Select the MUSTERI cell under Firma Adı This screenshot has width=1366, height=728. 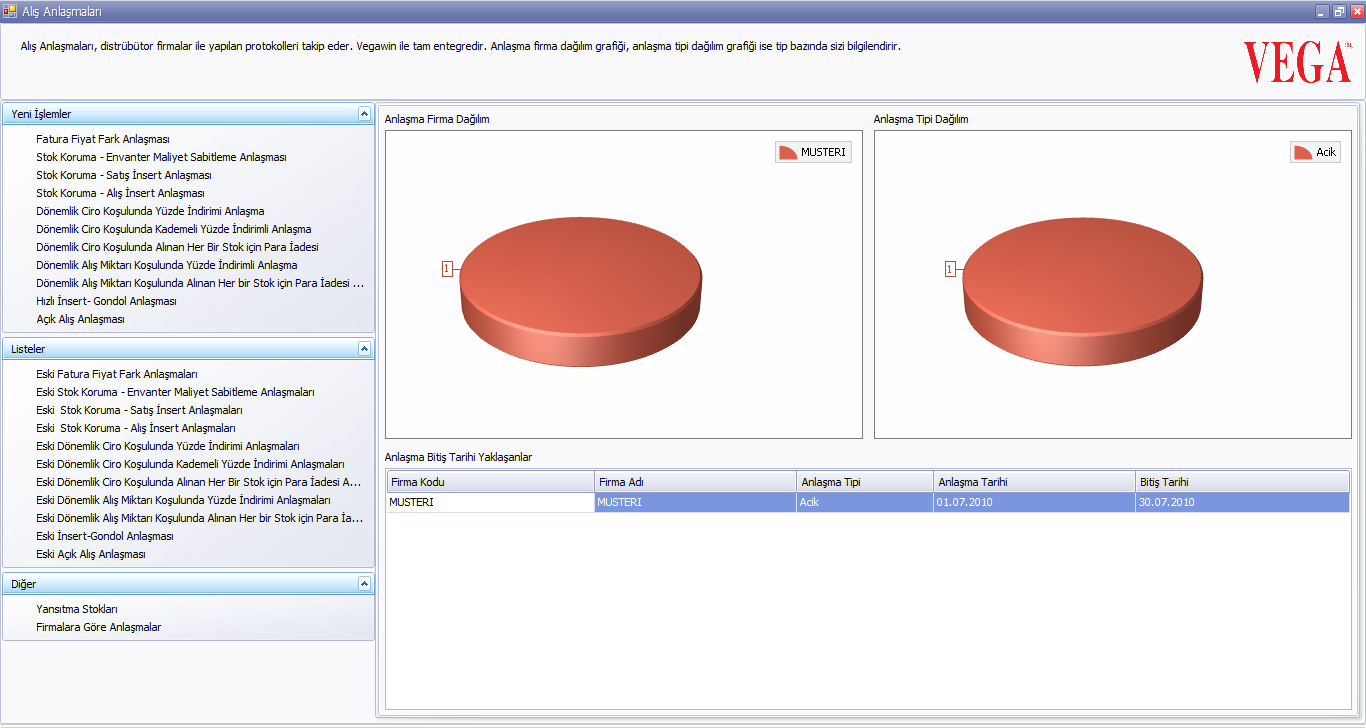point(695,502)
